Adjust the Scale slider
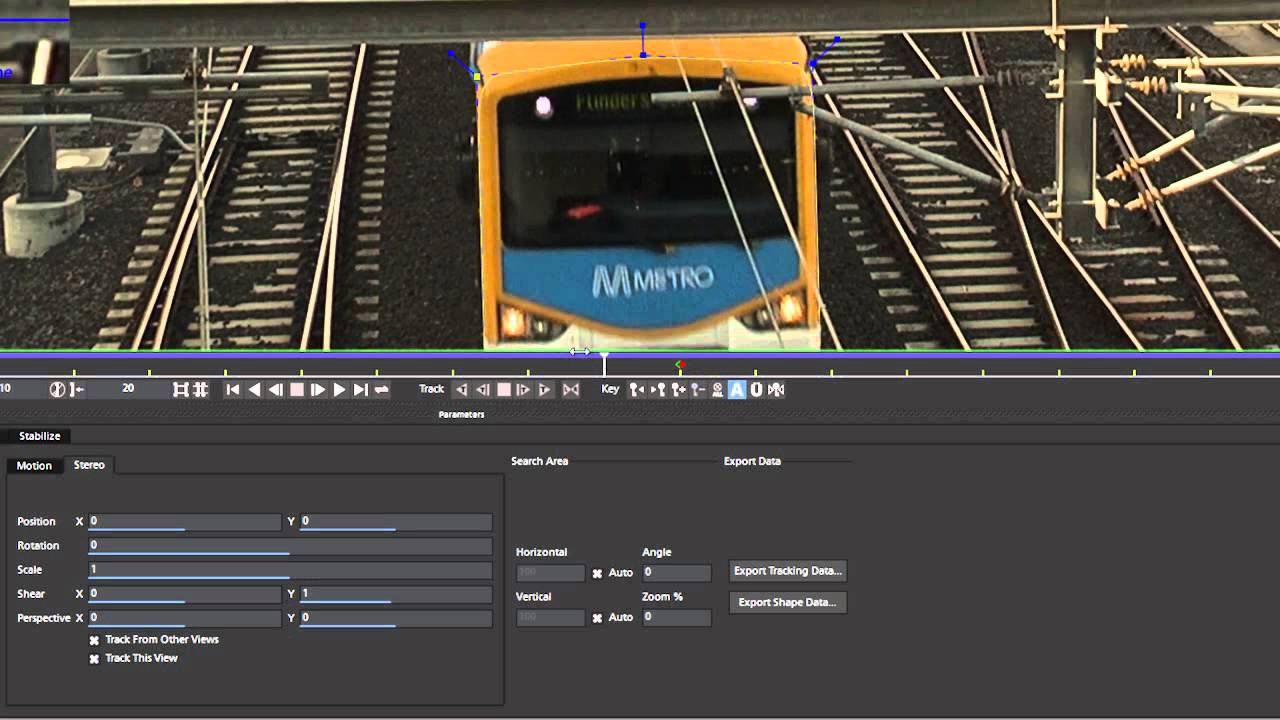Image resolution: width=1280 pixels, height=720 pixels. (x=290, y=570)
